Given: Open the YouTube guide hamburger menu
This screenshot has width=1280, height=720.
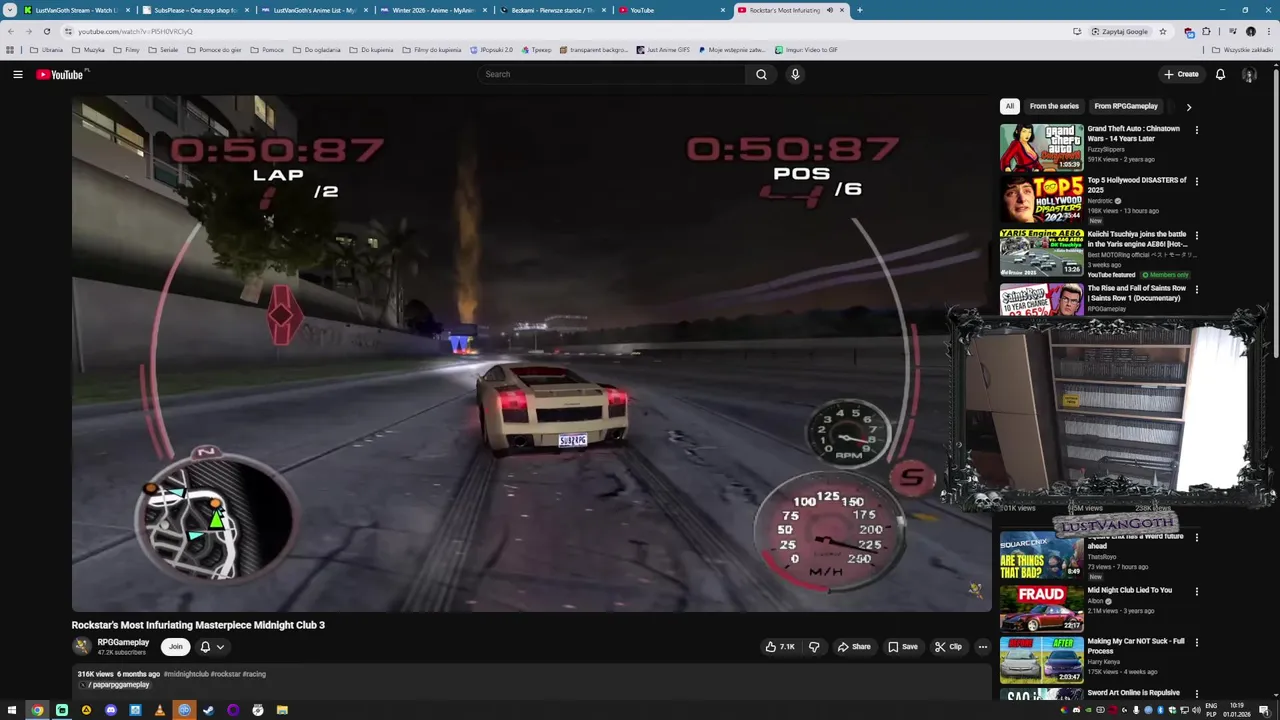Looking at the screenshot, I should [x=17, y=74].
